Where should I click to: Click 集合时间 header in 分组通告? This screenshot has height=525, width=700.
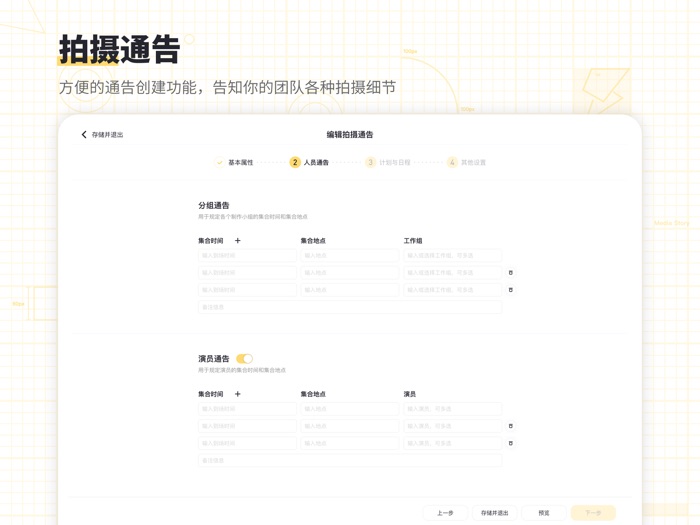point(211,241)
